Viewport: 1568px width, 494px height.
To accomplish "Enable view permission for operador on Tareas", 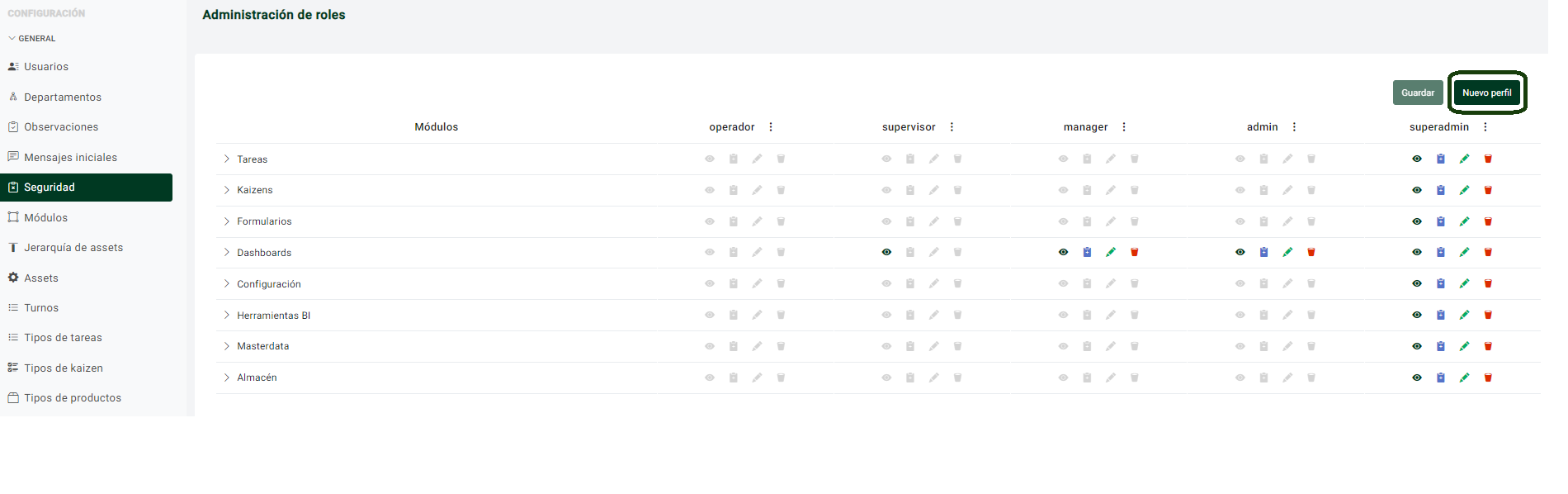I will coord(710,159).
